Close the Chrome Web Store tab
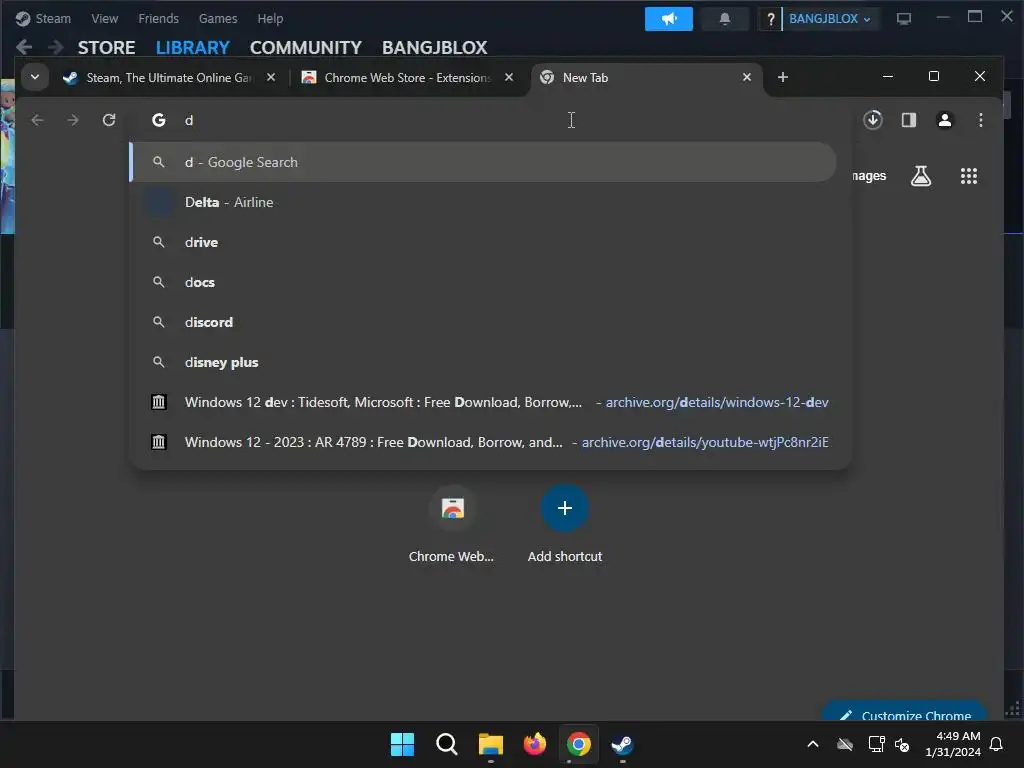 tap(509, 77)
